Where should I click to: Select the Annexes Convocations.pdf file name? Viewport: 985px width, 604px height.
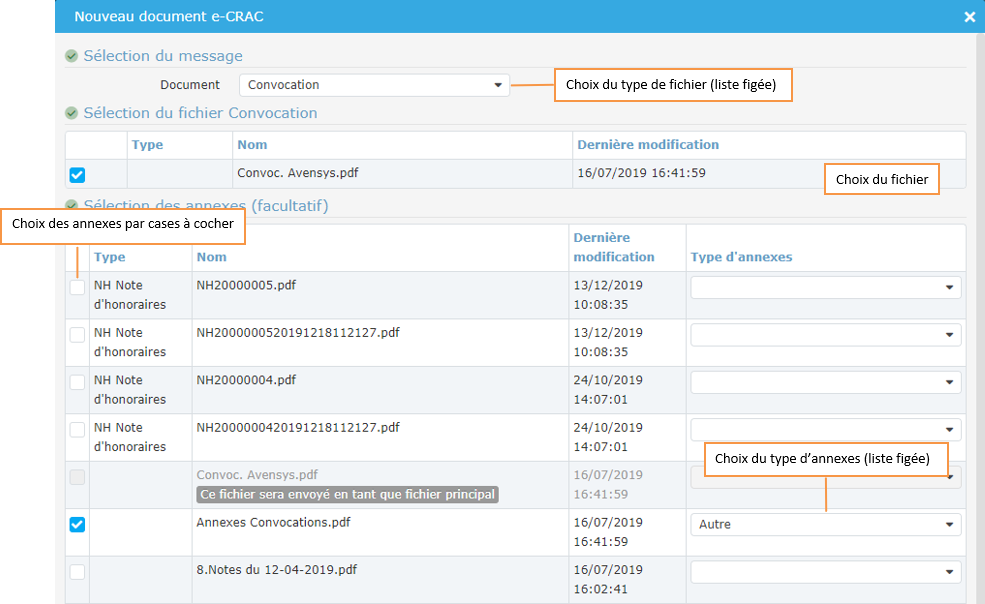pos(273,522)
